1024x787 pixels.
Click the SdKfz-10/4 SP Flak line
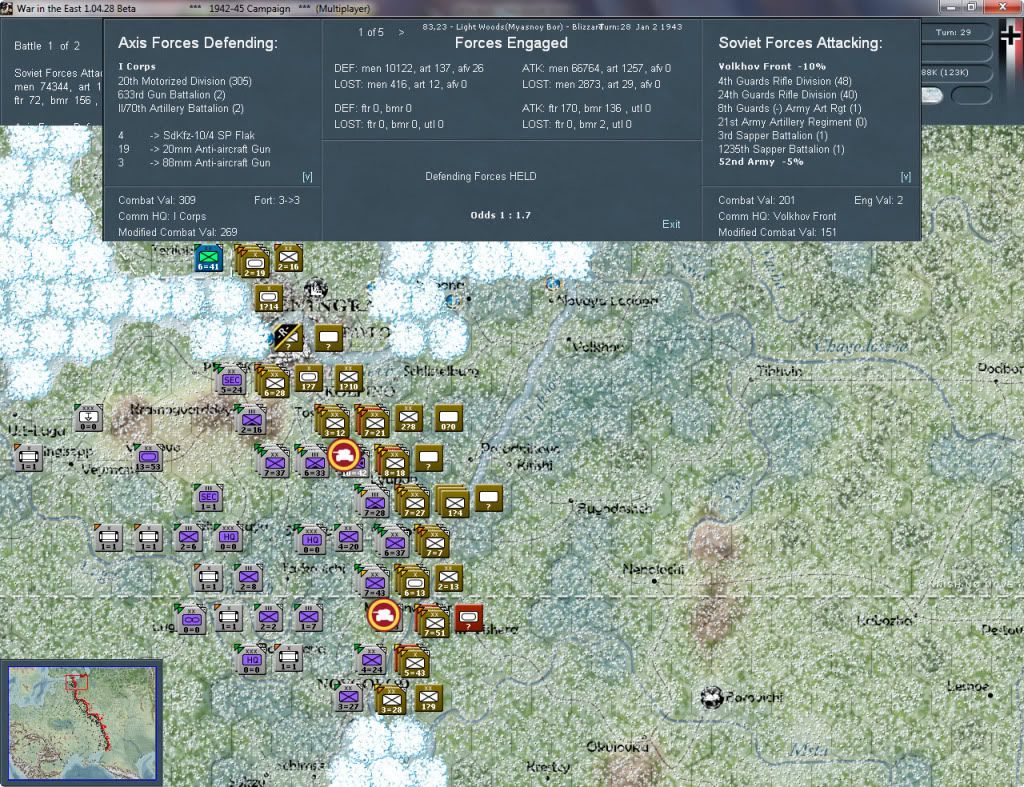point(186,135)
